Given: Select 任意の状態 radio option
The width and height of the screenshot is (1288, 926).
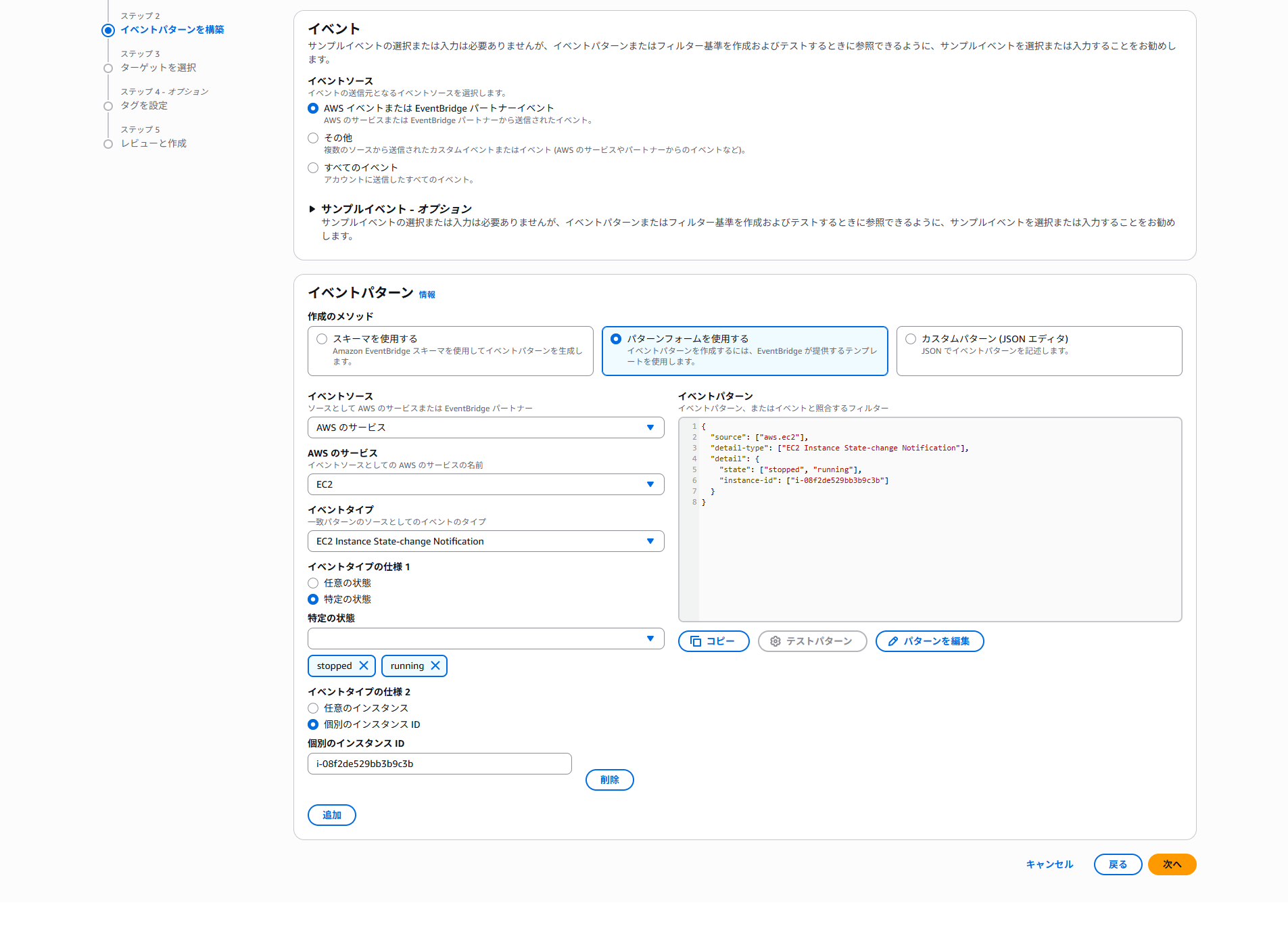Looking at the screenshot, I should click(313, 583).
